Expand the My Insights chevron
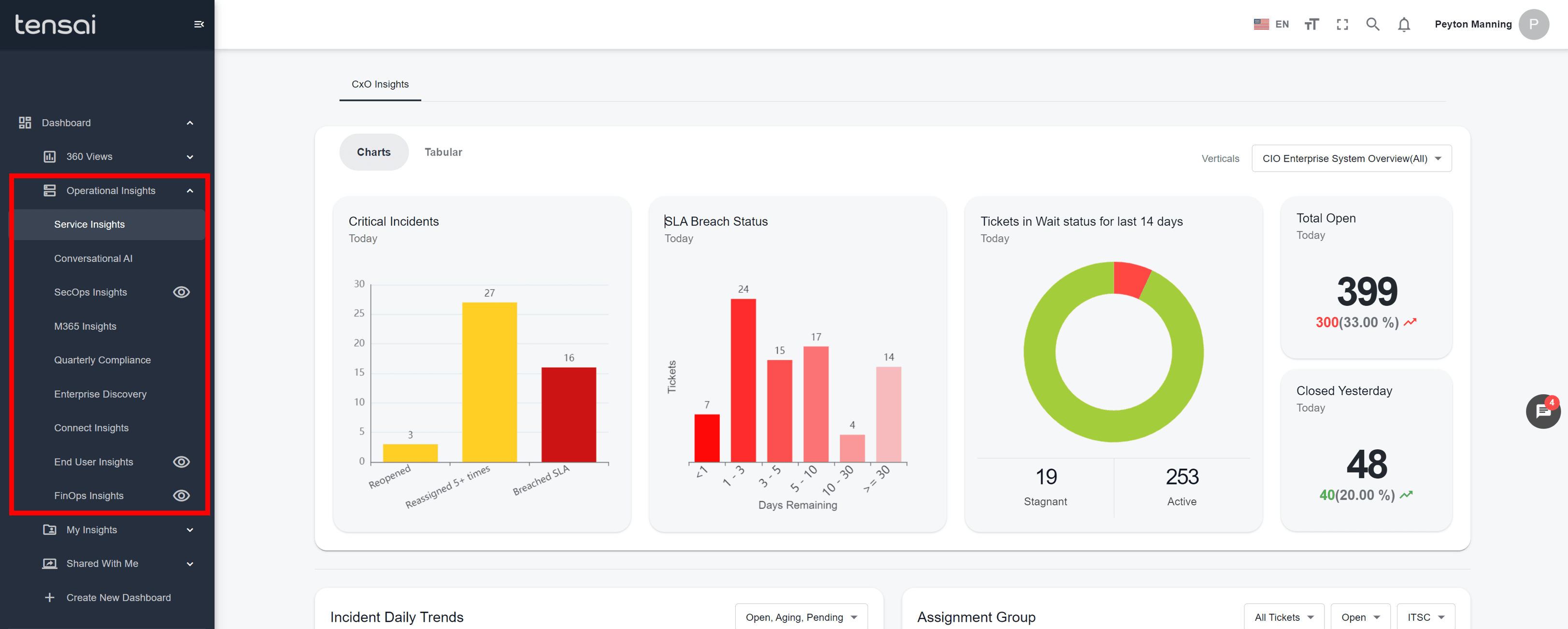 [190, 530]
